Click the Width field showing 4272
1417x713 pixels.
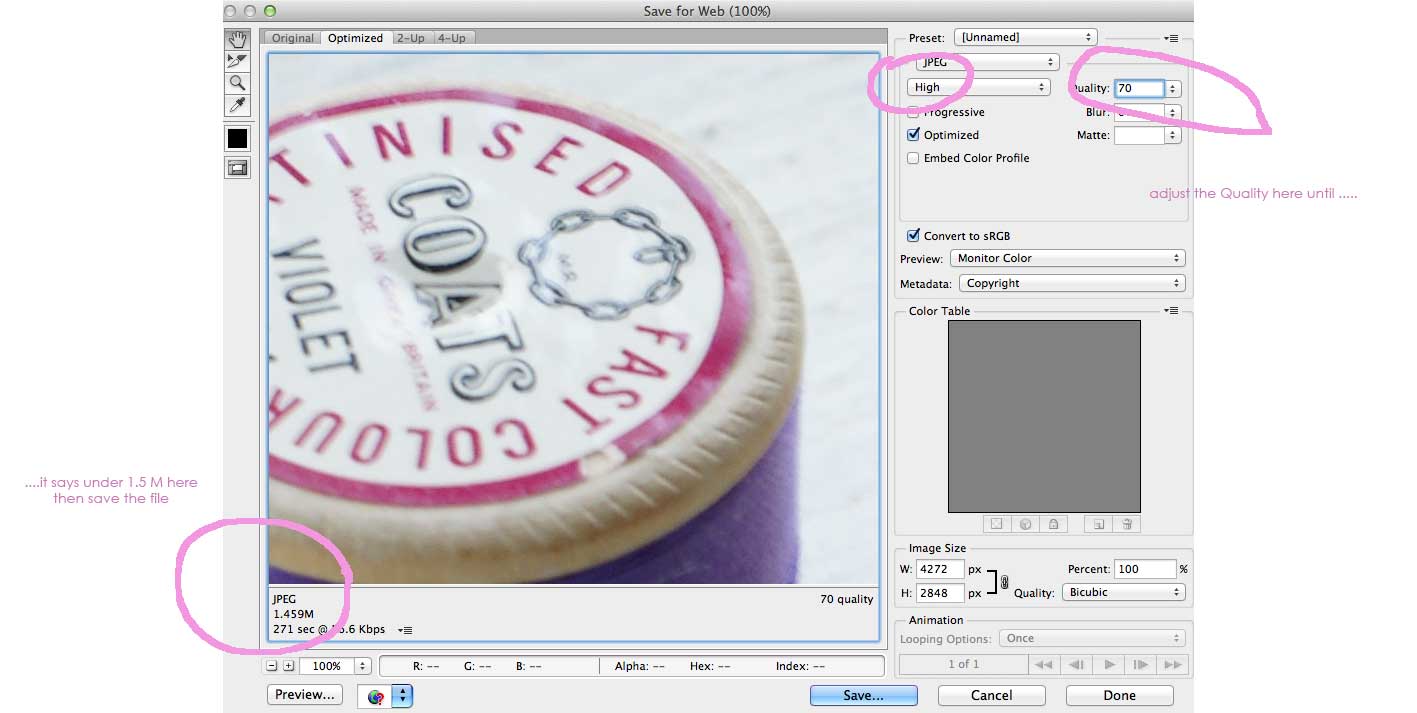point(940,569)
